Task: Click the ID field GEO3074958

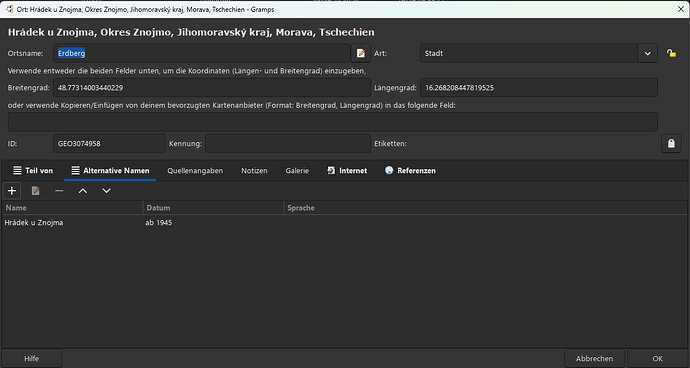Action: click(109, 144)
